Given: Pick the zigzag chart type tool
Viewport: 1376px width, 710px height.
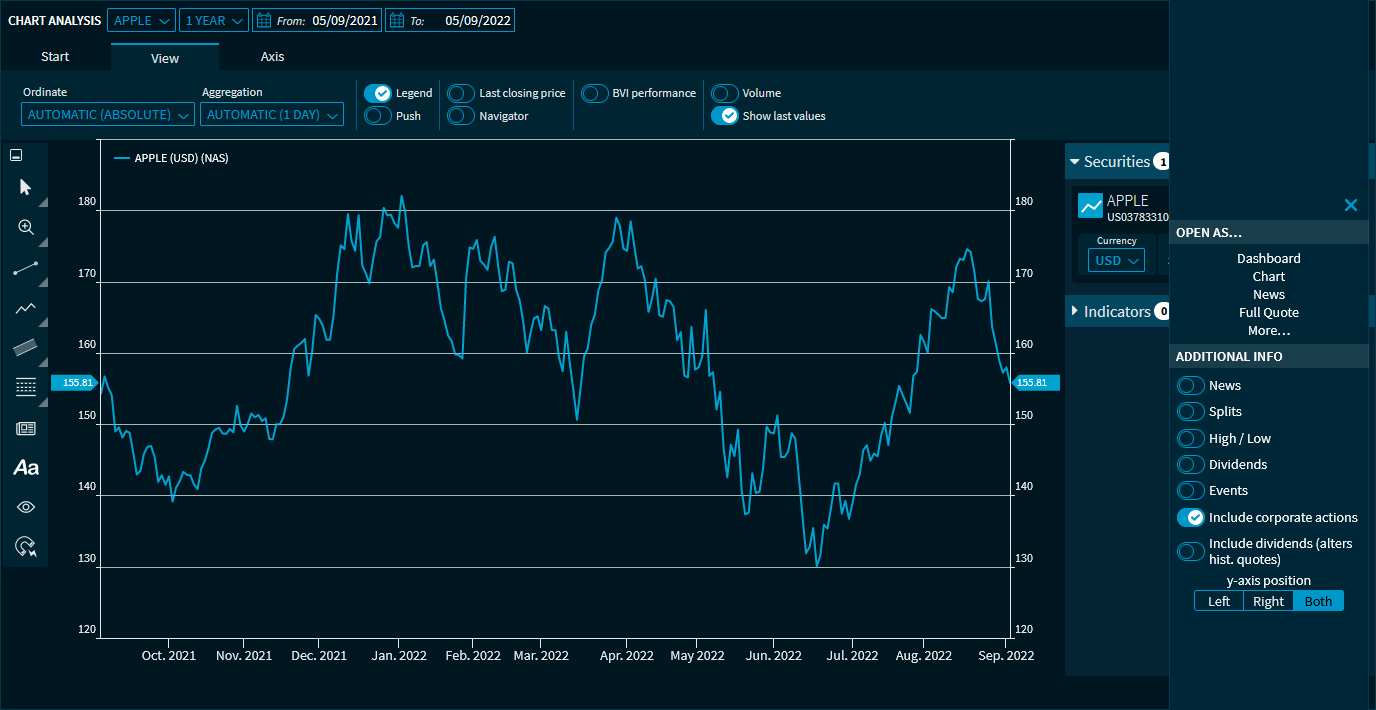Looking at the screenshot, I should tap(26, 308).
